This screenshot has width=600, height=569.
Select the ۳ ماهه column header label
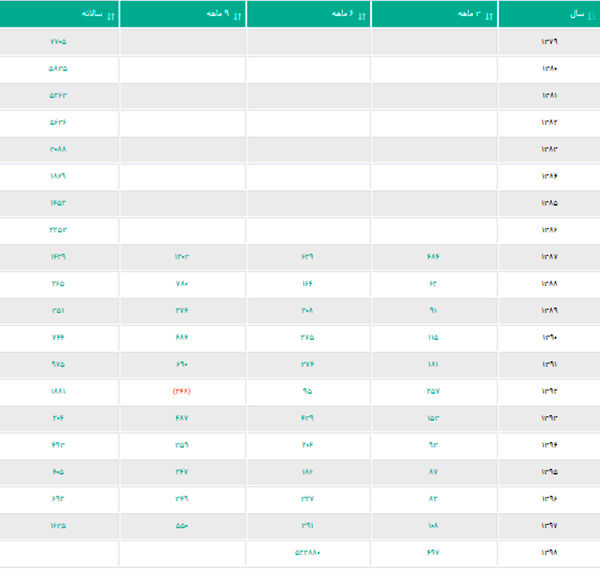tap(469, 14)
